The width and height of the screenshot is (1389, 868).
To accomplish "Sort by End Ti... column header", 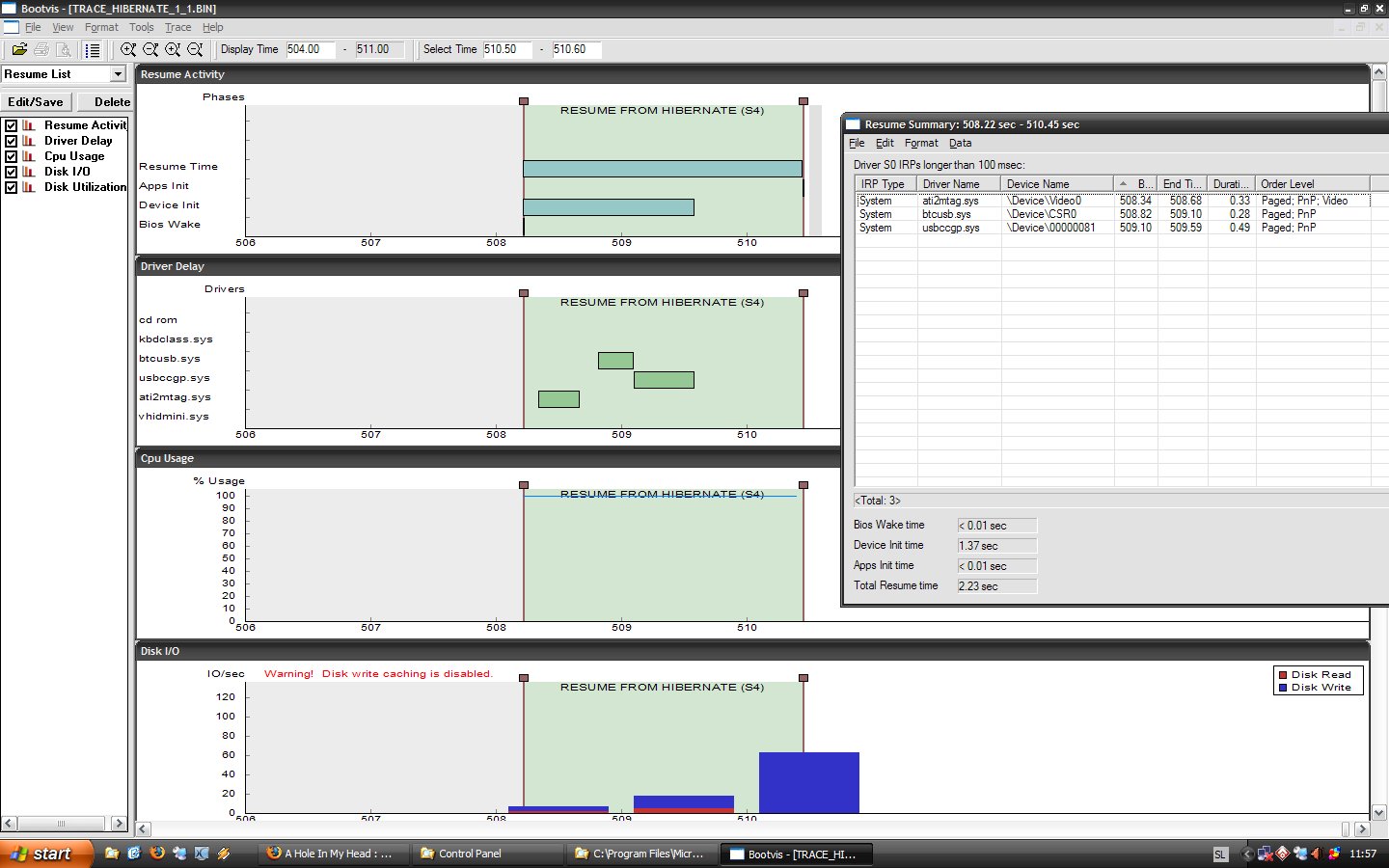I will tap(1182, 183).
